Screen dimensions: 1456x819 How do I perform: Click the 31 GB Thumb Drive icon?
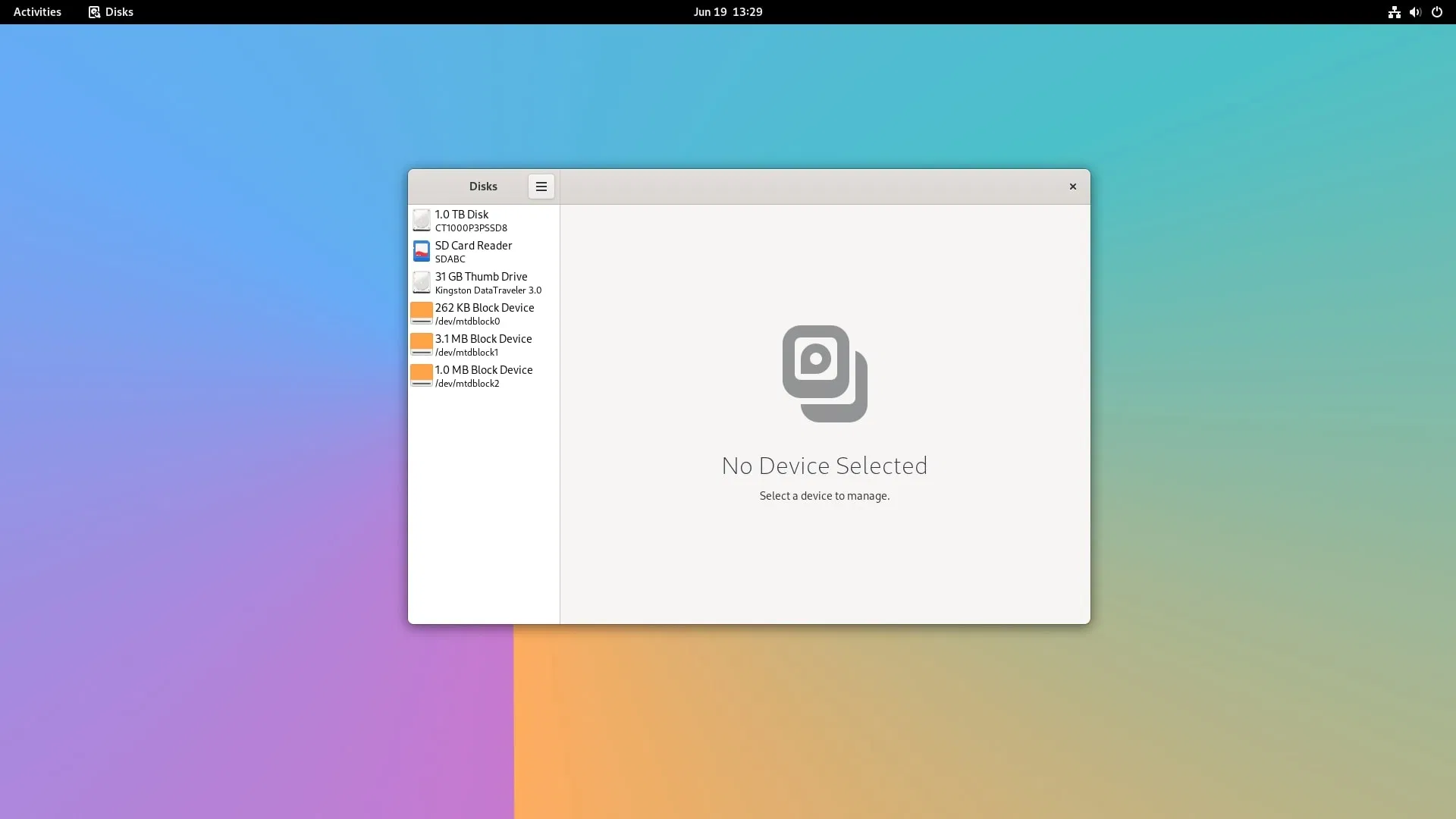click(421, 283)
